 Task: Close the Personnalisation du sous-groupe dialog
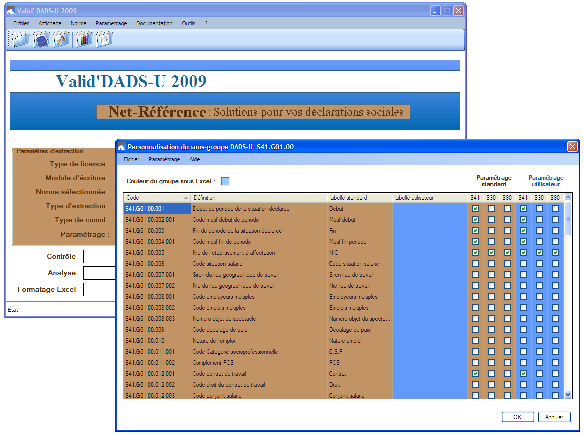click(572, 147)
